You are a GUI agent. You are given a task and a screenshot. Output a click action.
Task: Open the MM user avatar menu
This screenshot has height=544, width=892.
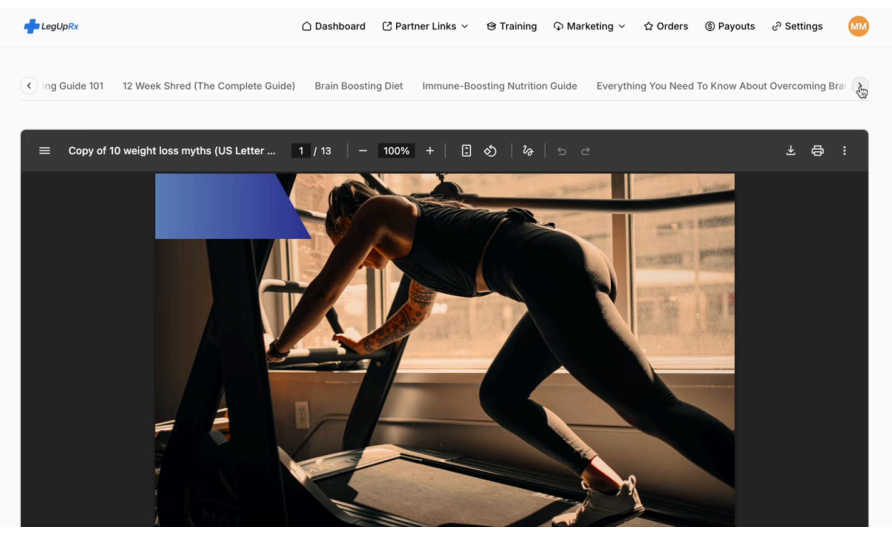point(858,26)
